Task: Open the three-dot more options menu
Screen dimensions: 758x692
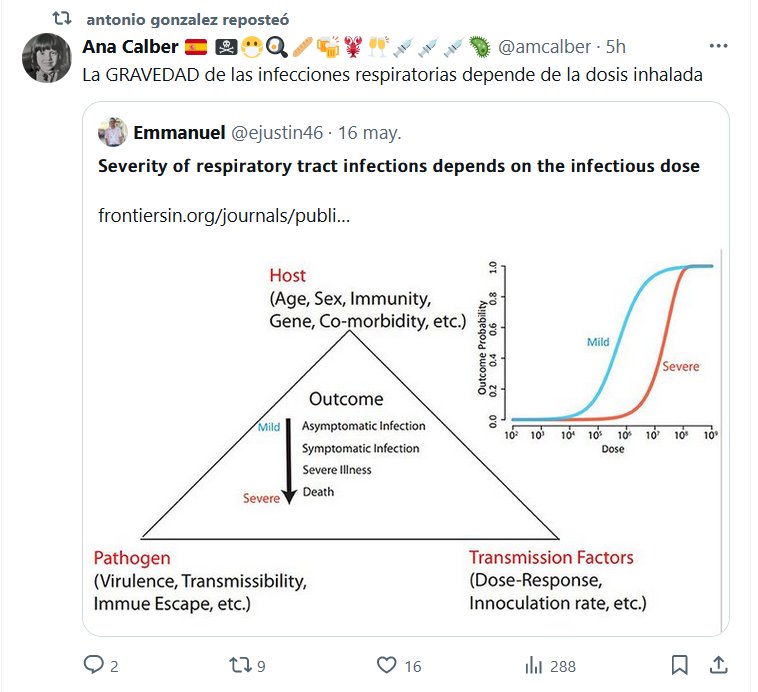Action: [718, 46]
